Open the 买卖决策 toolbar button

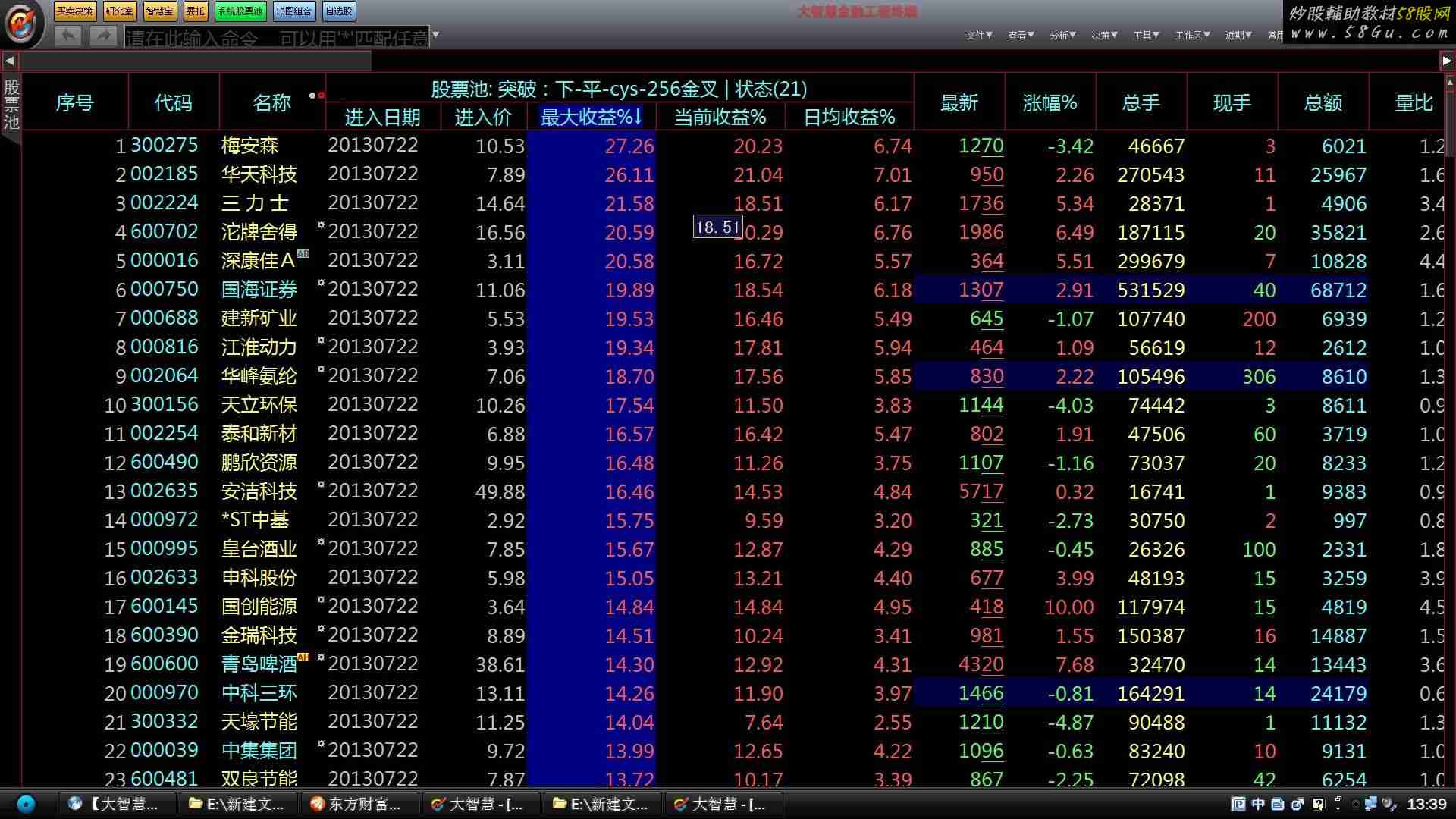coord(75,11)
